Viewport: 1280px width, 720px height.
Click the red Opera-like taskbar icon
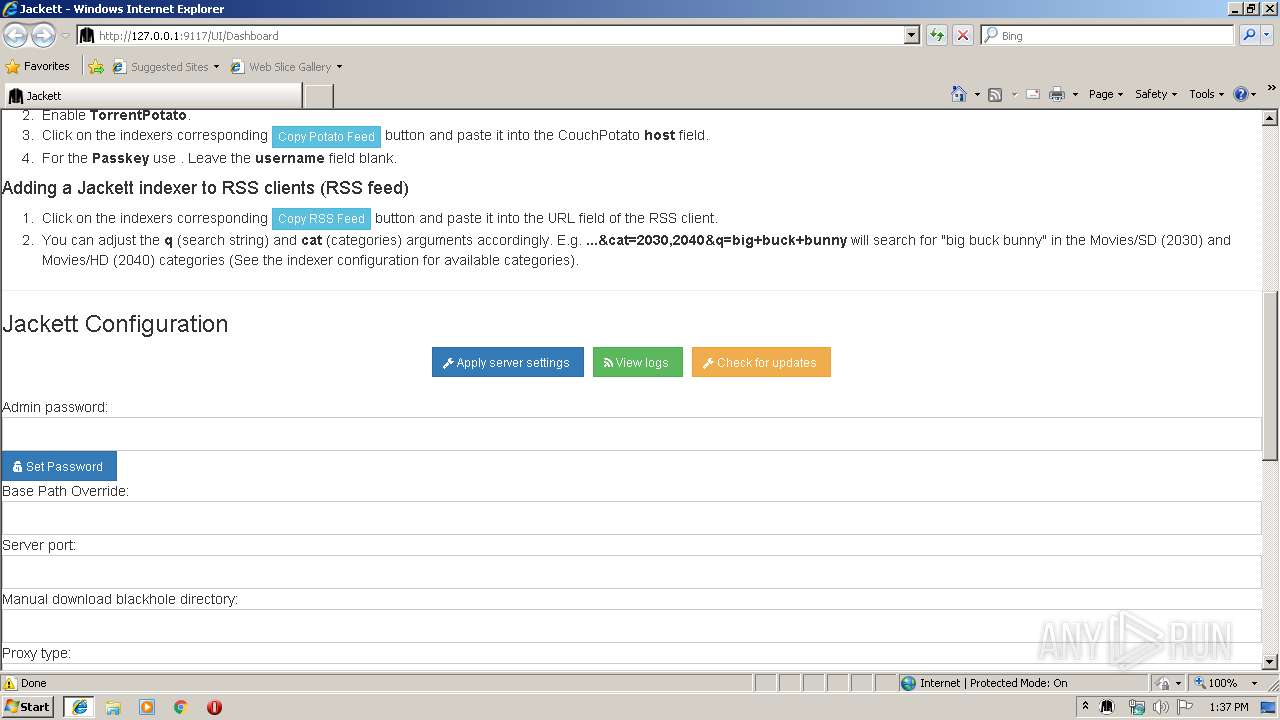pyautogui.click(x=214, y=707)
